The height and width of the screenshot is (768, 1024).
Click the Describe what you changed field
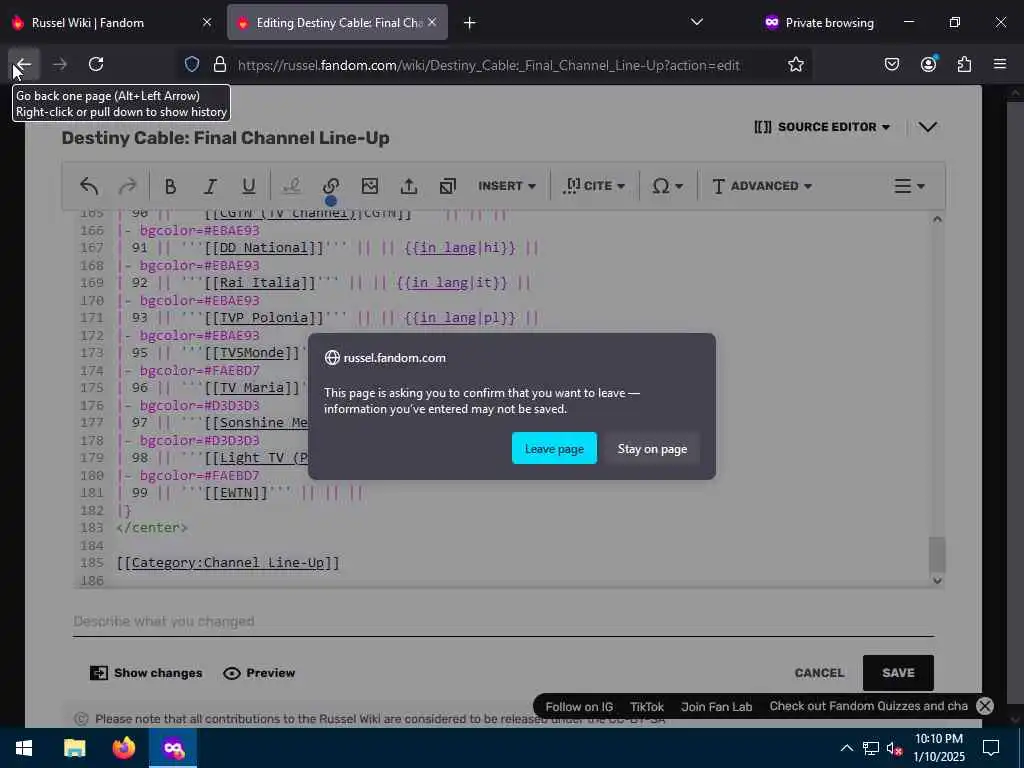pos(504,621)
